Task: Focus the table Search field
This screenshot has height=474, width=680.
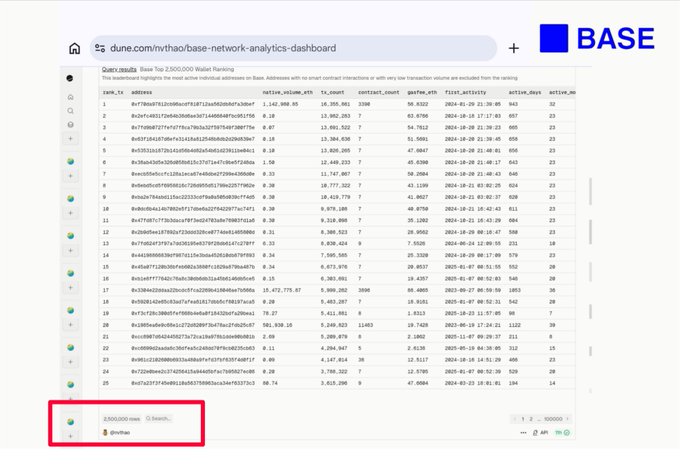Action: pyautogui.click(x=159, y=418)
